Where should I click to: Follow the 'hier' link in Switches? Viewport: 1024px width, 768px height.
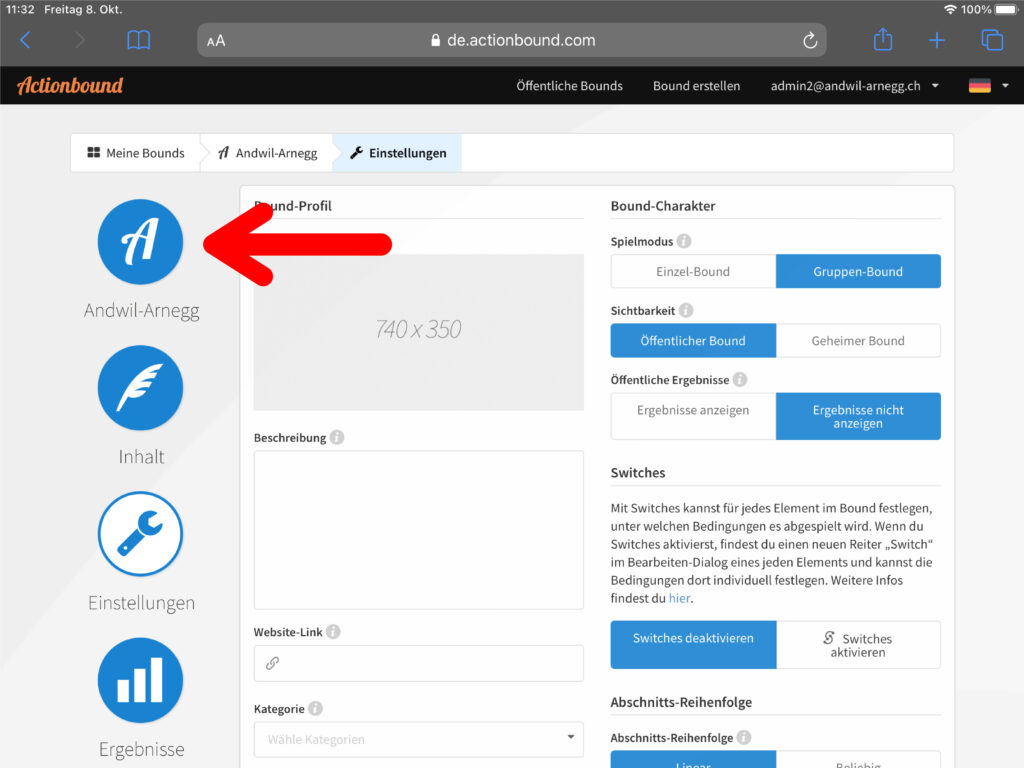[679, 599]
